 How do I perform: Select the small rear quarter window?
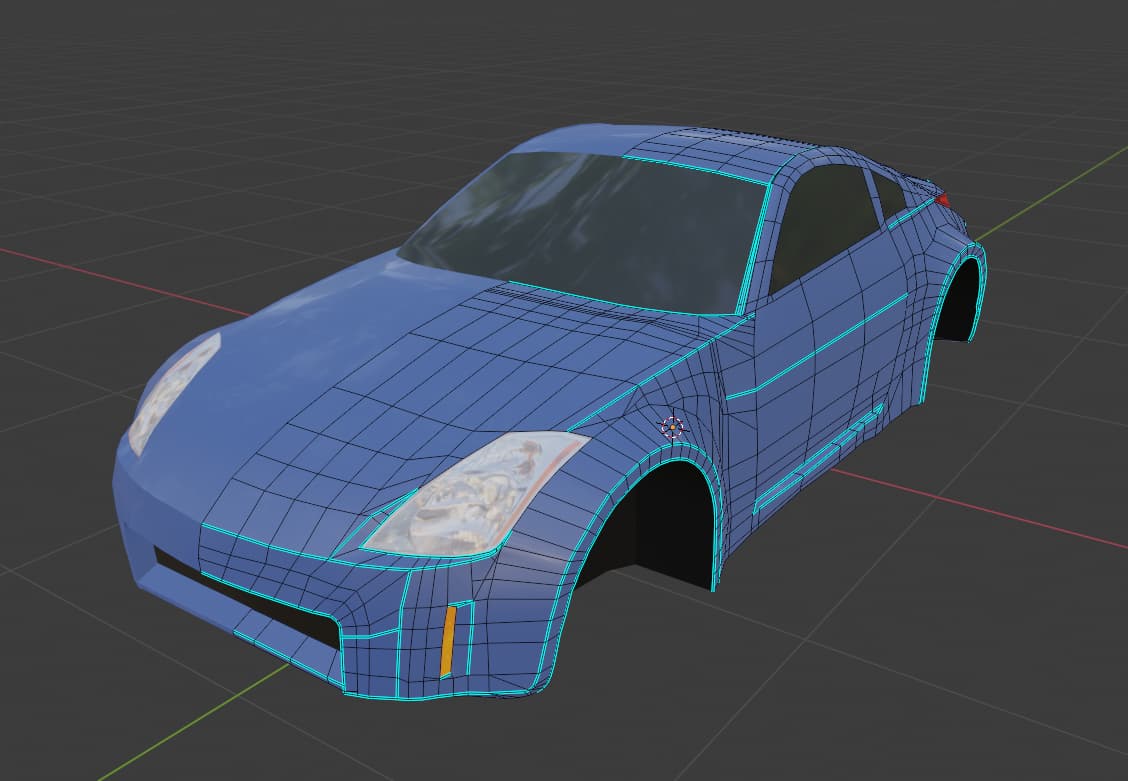click(888, 194)
